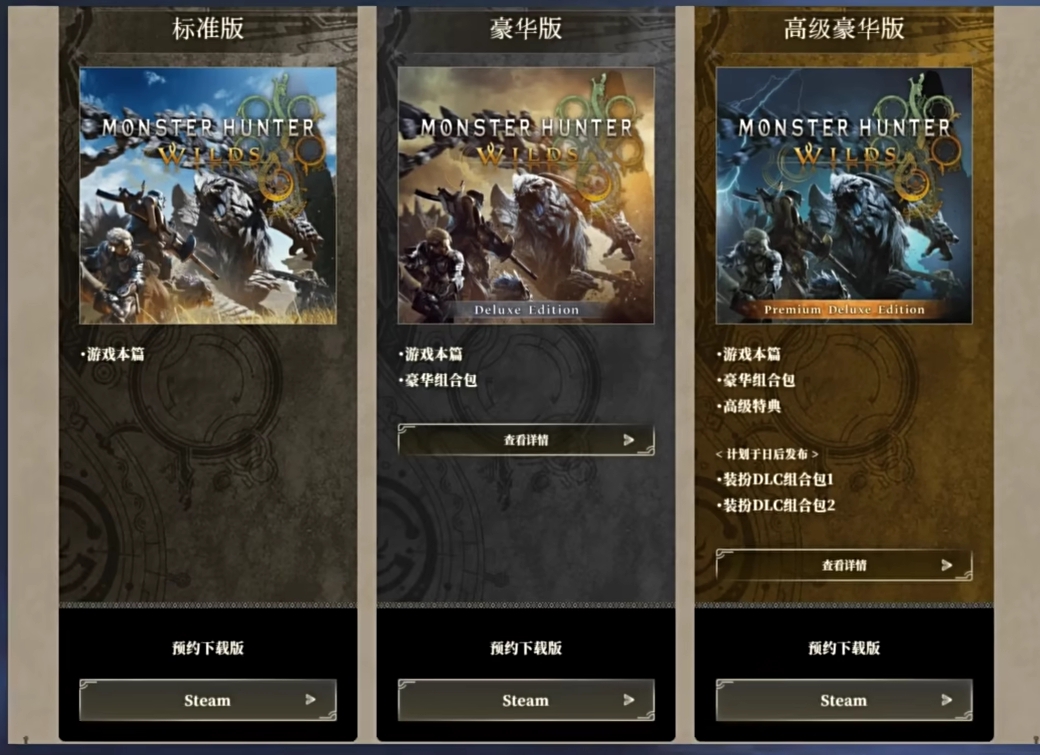Open the 高级豪华版 Steam pre-order button
The image size is (1040, 755).
[x=844, y=700]
